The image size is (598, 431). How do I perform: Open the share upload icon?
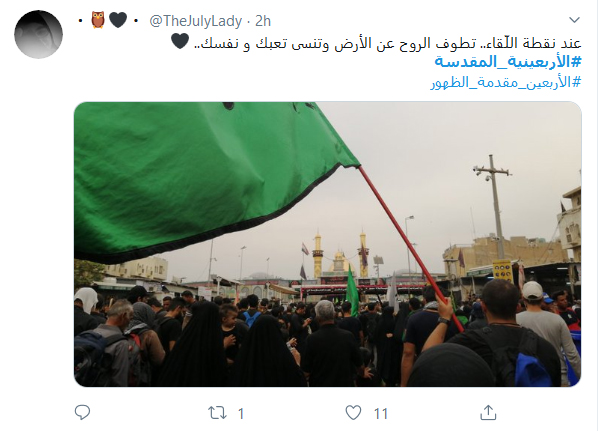tap(488, 413)
